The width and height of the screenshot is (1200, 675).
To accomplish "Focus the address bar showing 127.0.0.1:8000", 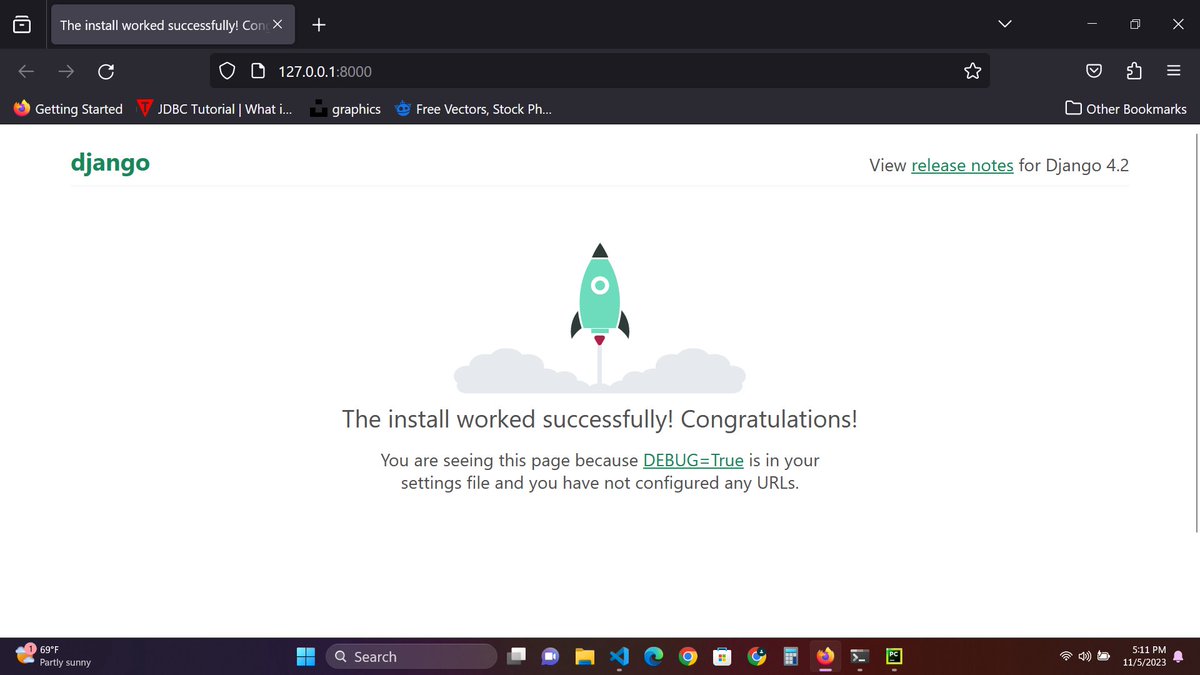I will coord(600,71).
